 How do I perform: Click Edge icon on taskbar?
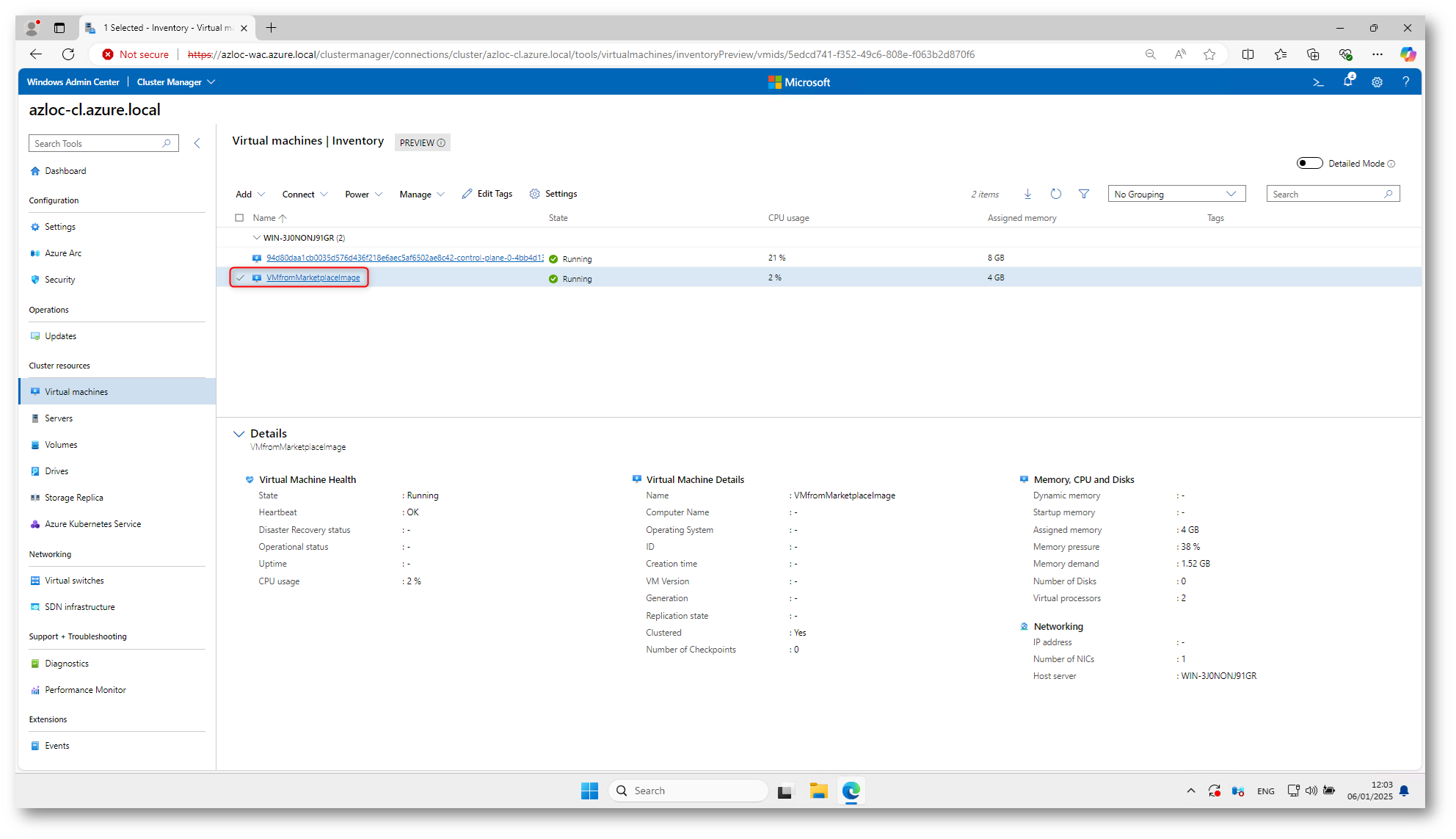pyautogui.click(x=851, y=791)
